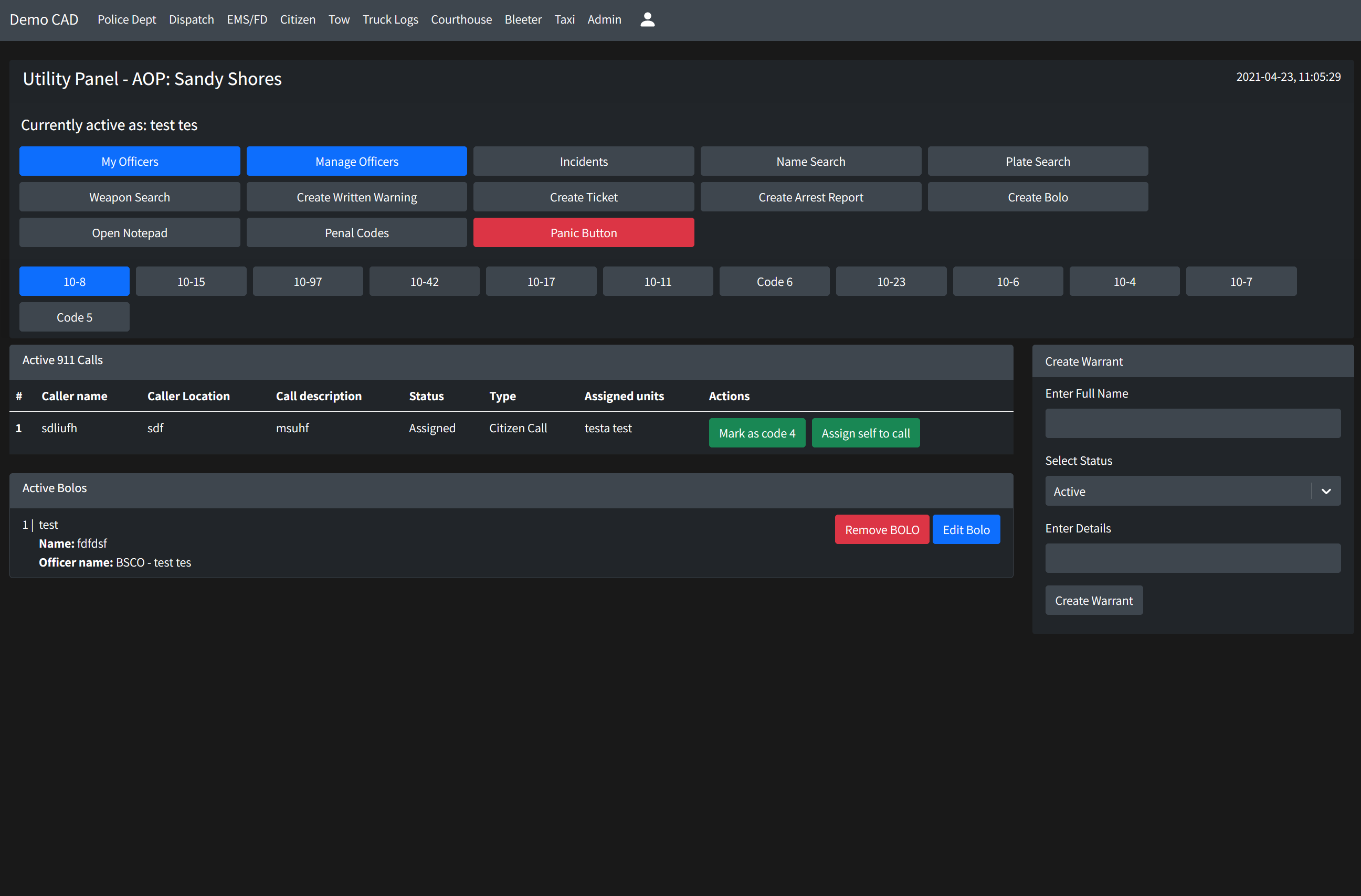Toggle to Code 6 status
Screen dimensions: 1361x896
point(774,281)
